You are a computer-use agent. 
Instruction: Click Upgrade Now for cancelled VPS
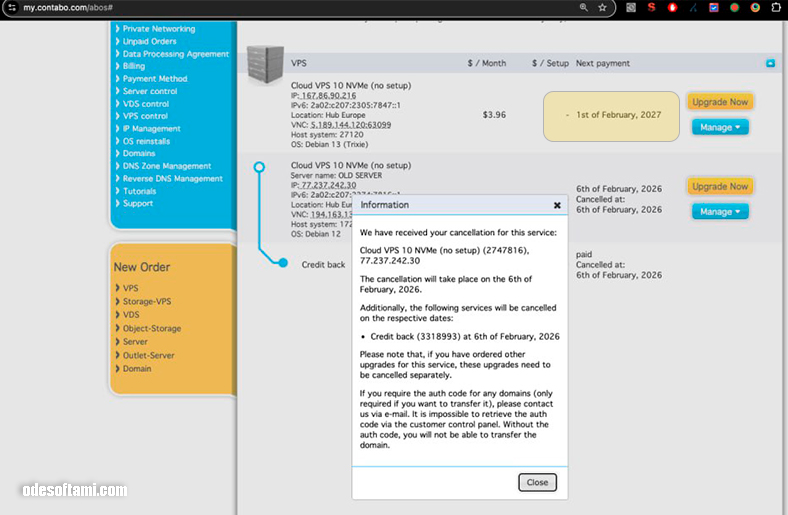coord(720,186)
